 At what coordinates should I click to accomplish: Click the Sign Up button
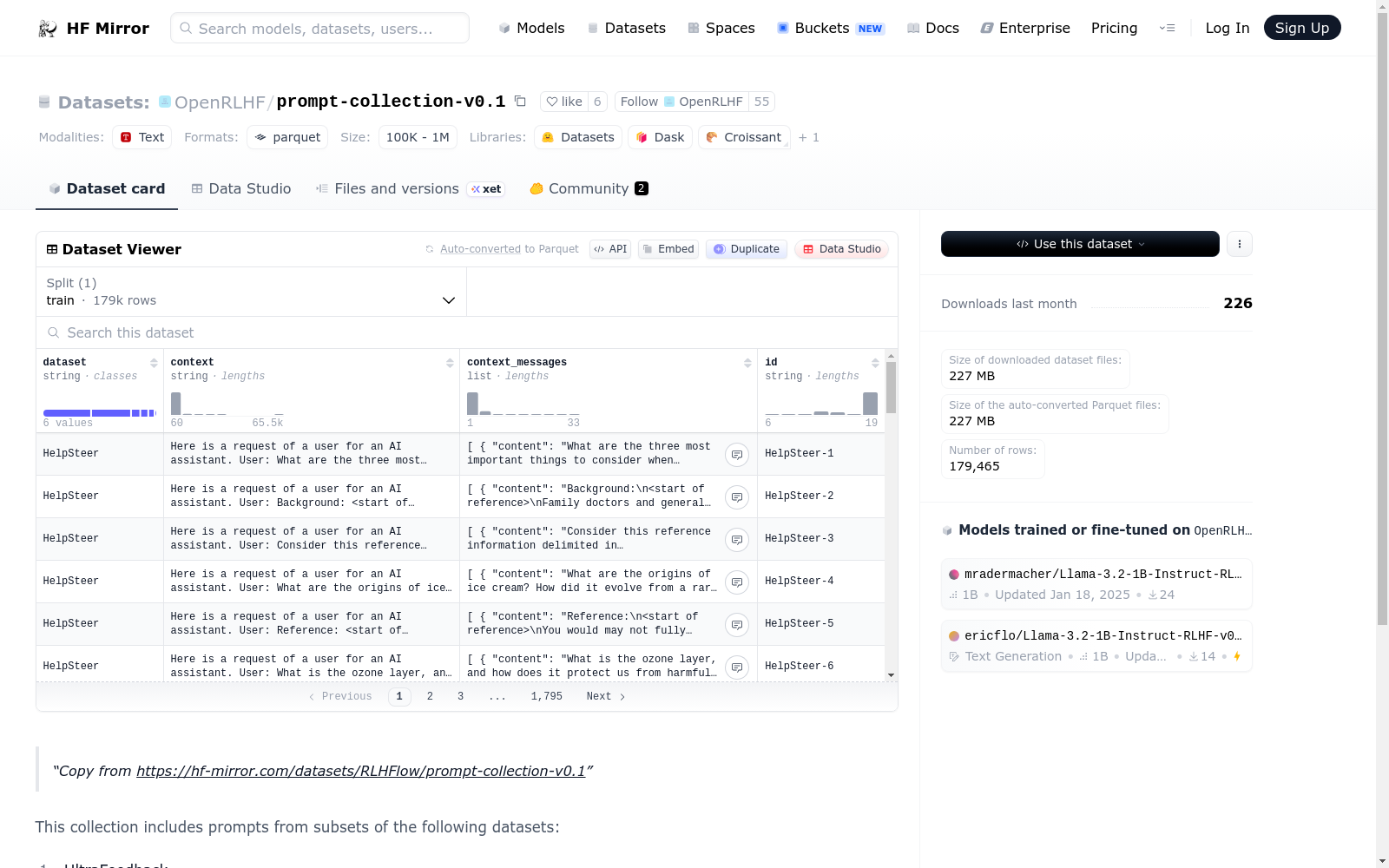click(1302, 28)
